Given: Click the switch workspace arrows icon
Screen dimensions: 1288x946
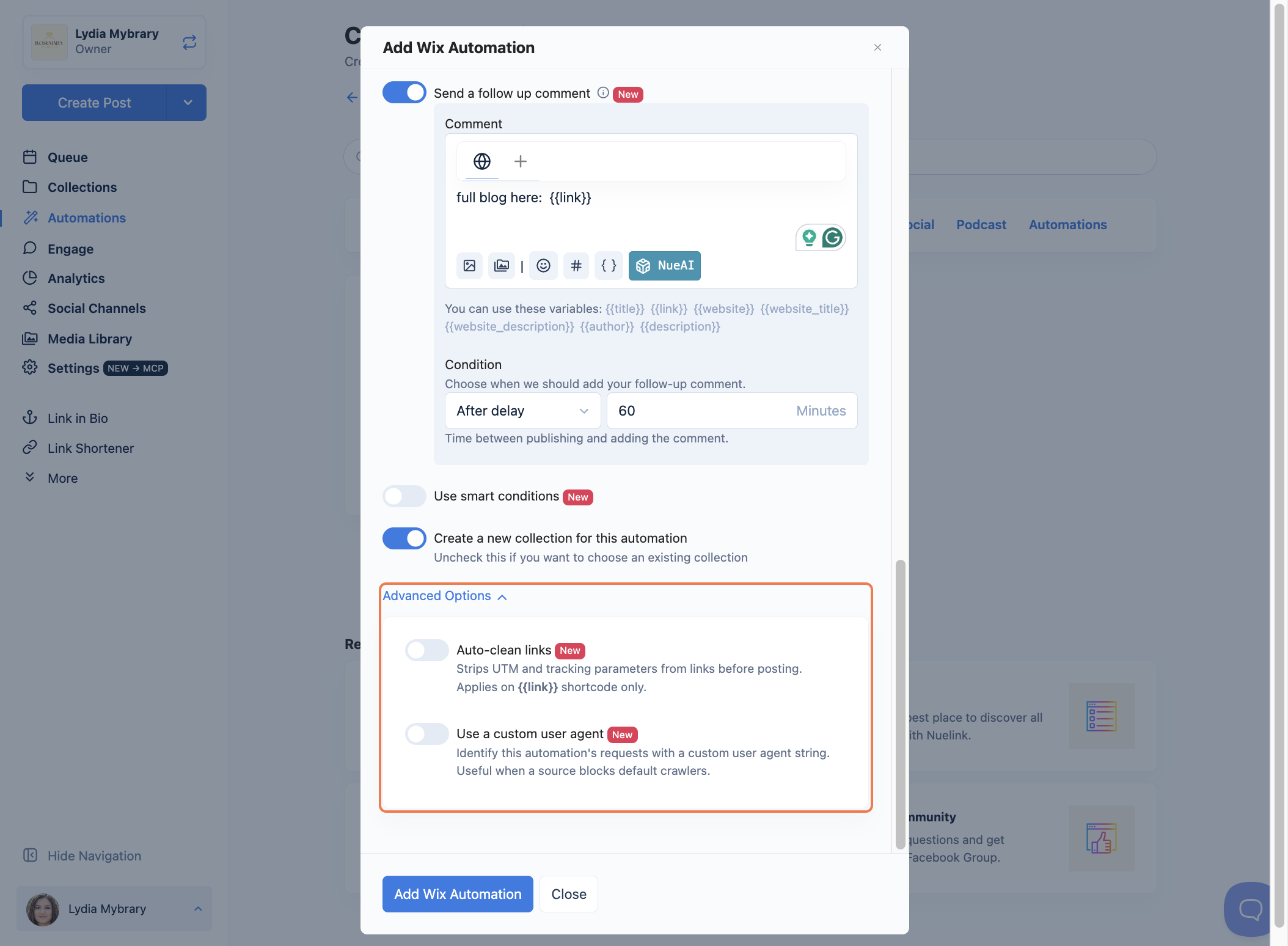Looking at the screenshot, I should pos(189,42).
